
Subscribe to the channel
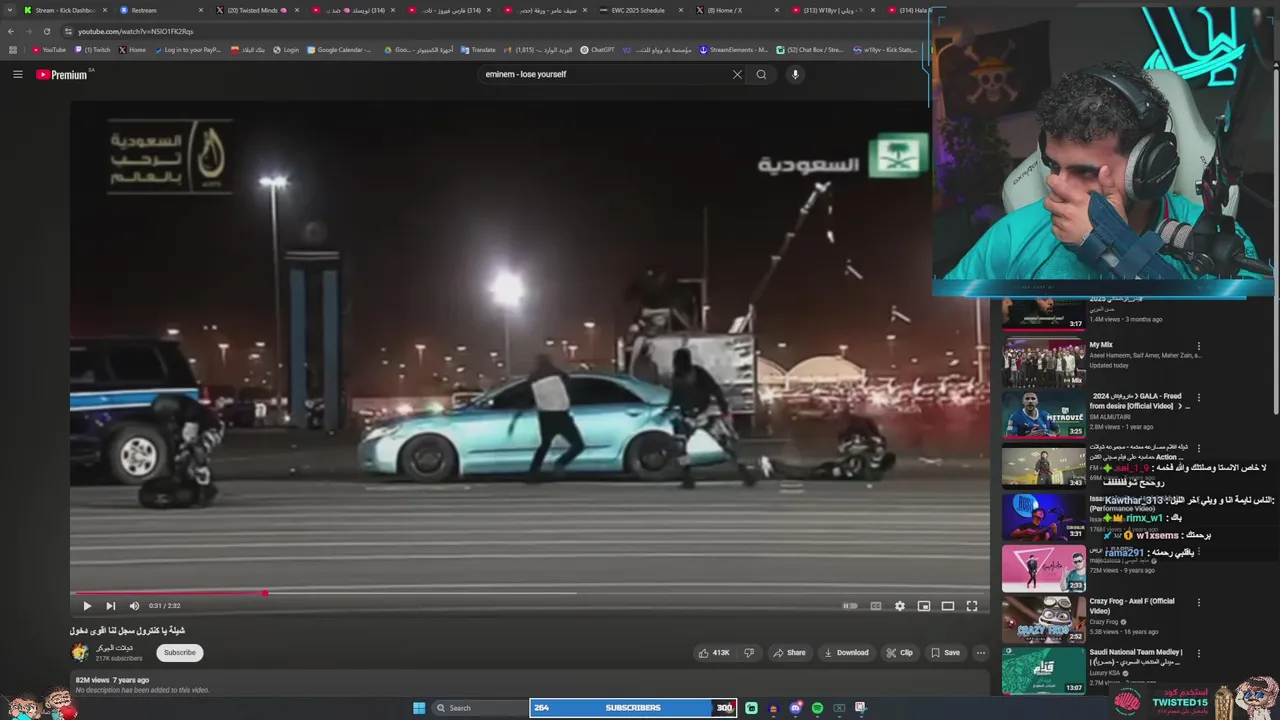pyautogui.click(x=180, y=653)
